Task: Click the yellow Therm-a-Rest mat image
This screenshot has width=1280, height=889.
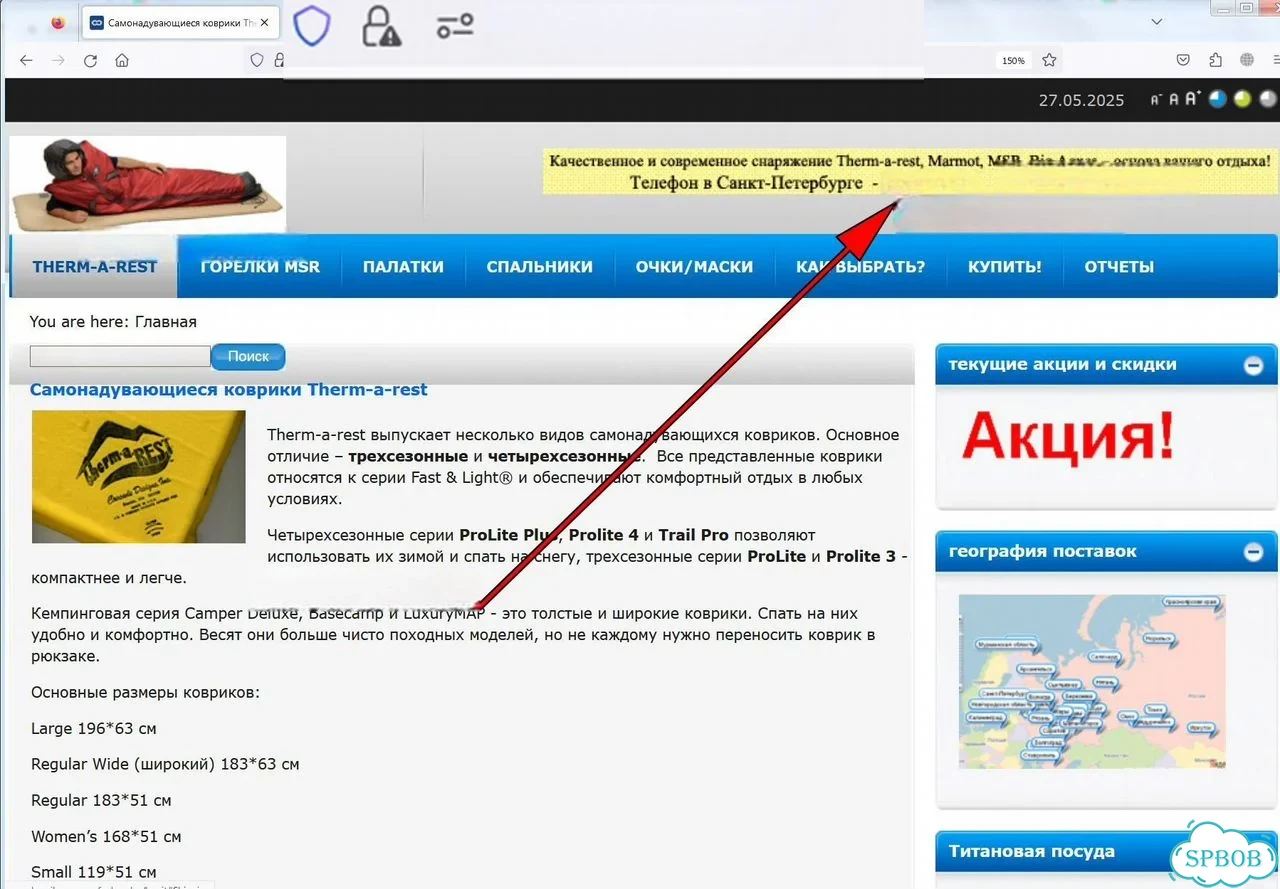Action: pos(139,476)
